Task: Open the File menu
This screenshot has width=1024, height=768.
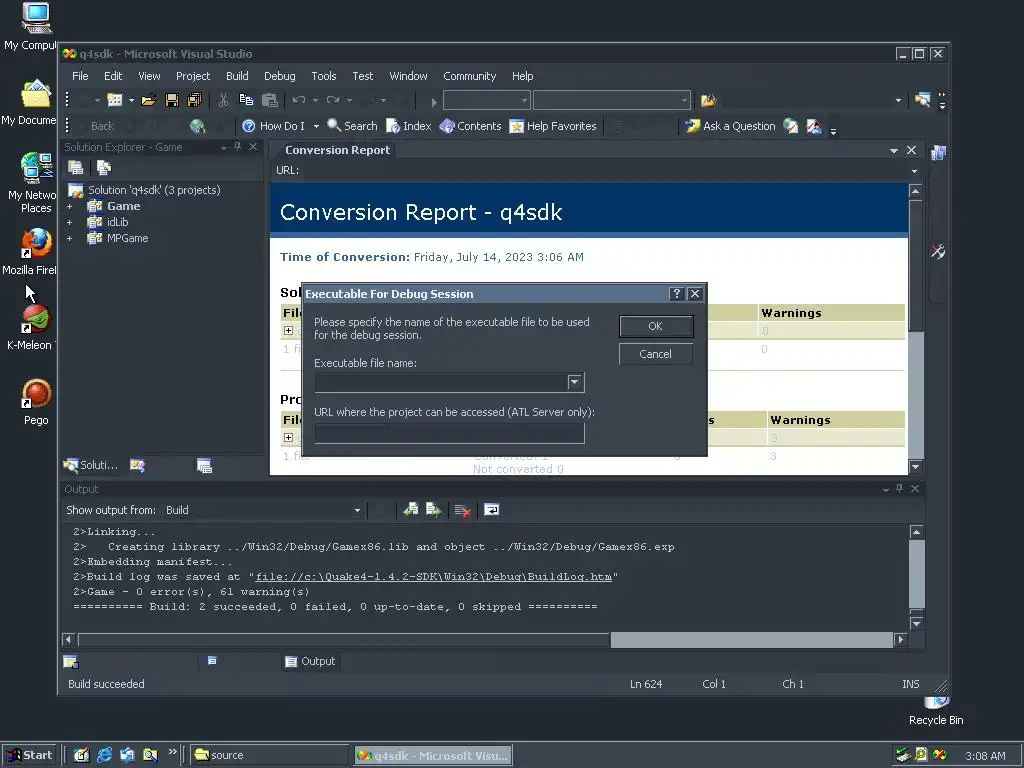Action: [x=80, y=76]
